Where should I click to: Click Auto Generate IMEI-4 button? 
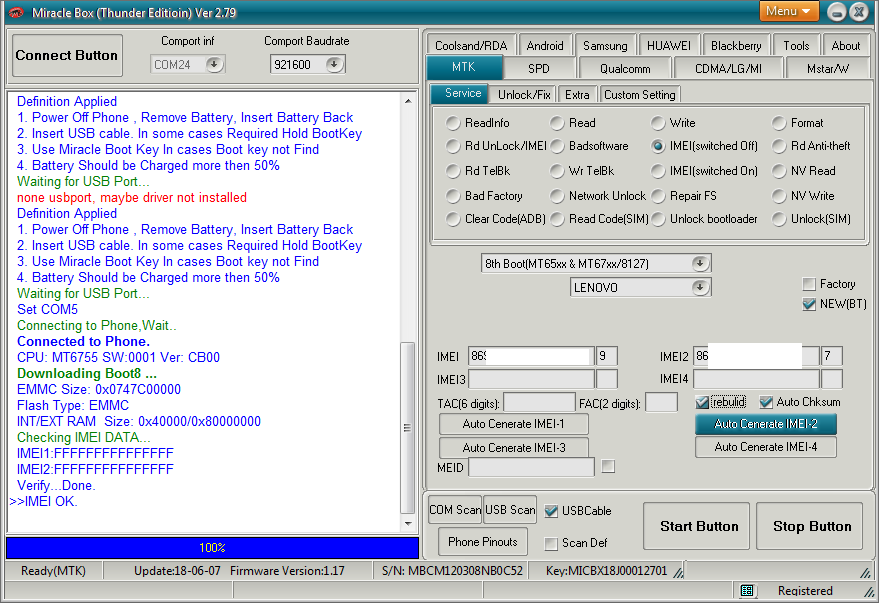click(x=766, y=447)
